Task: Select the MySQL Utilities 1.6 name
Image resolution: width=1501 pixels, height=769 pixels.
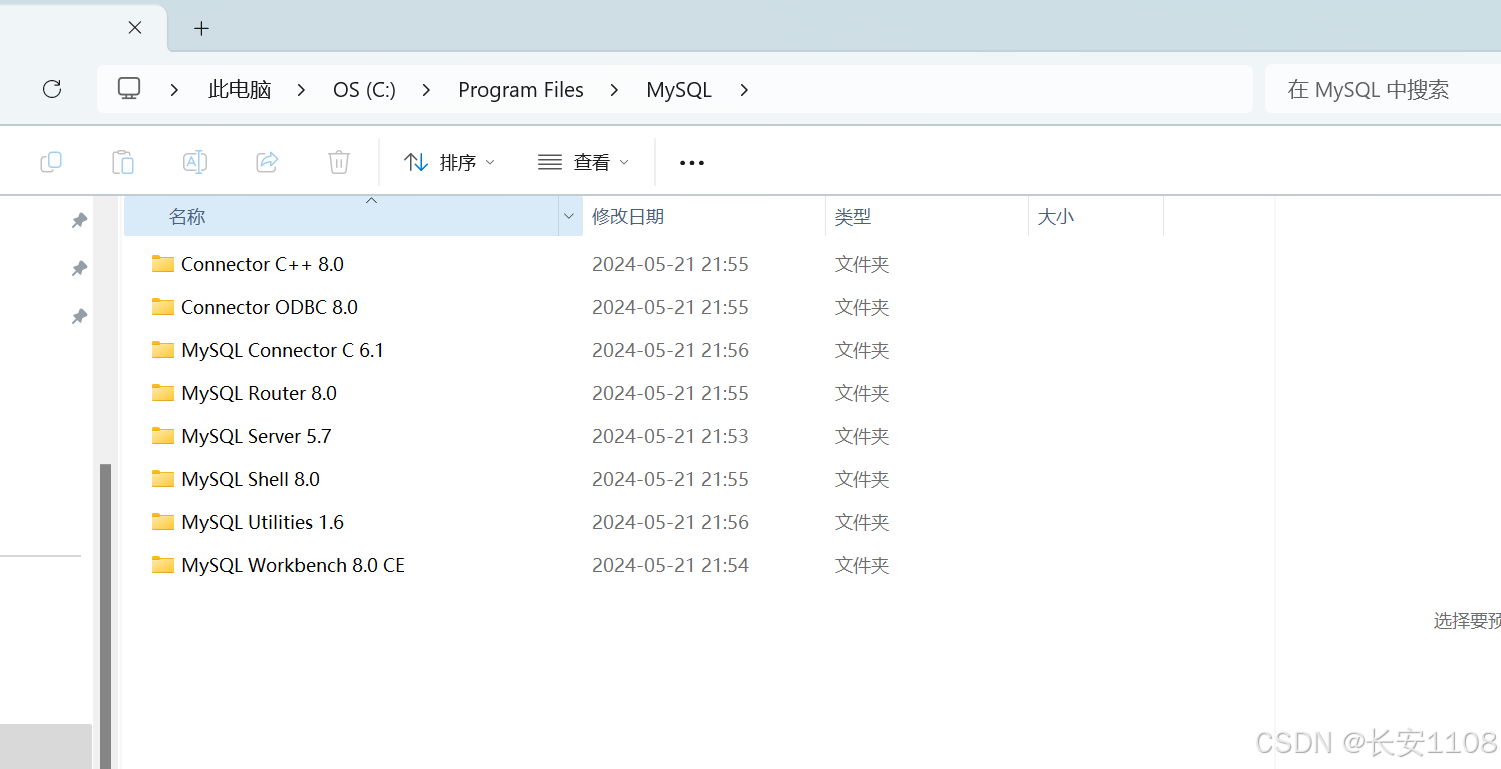Action: [262, 522]
